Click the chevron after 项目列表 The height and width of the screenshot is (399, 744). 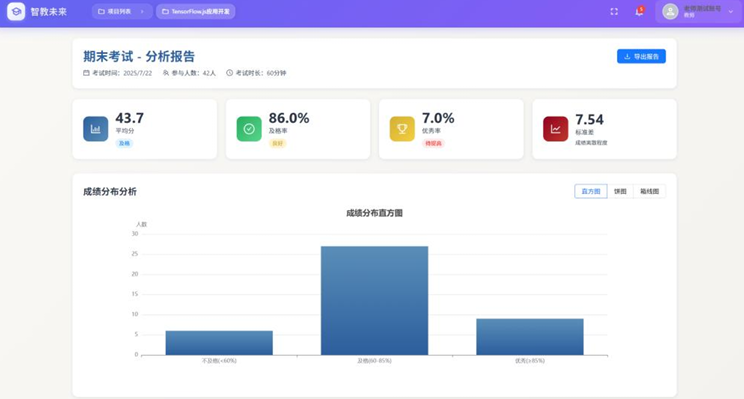(141, 11)
